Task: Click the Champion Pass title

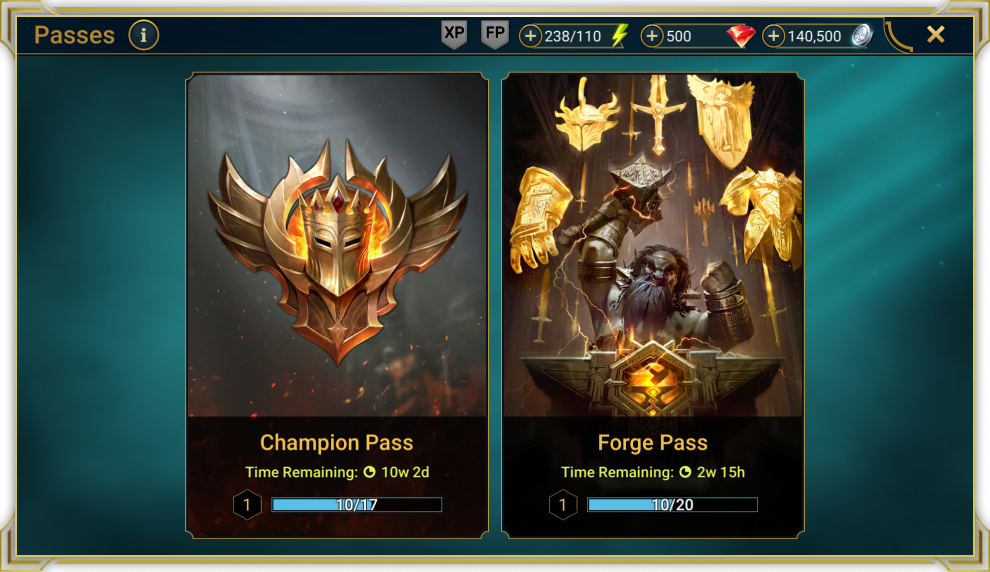Action: coord(337,443)
